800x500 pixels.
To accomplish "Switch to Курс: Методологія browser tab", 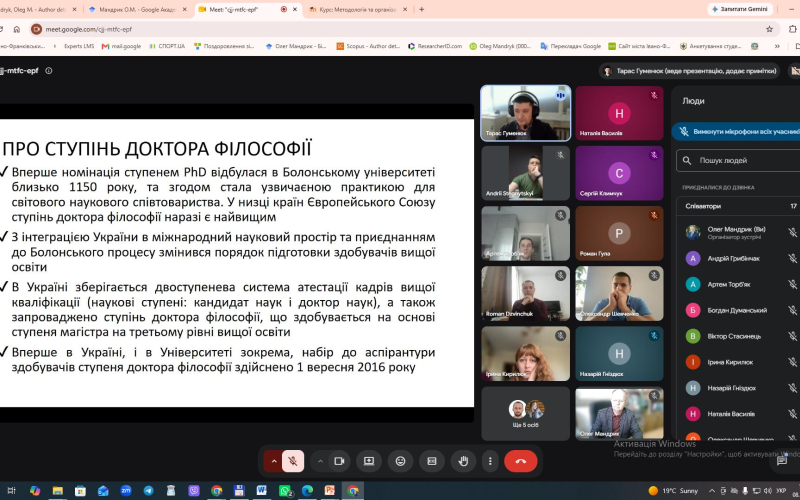I will click(359, 9).
